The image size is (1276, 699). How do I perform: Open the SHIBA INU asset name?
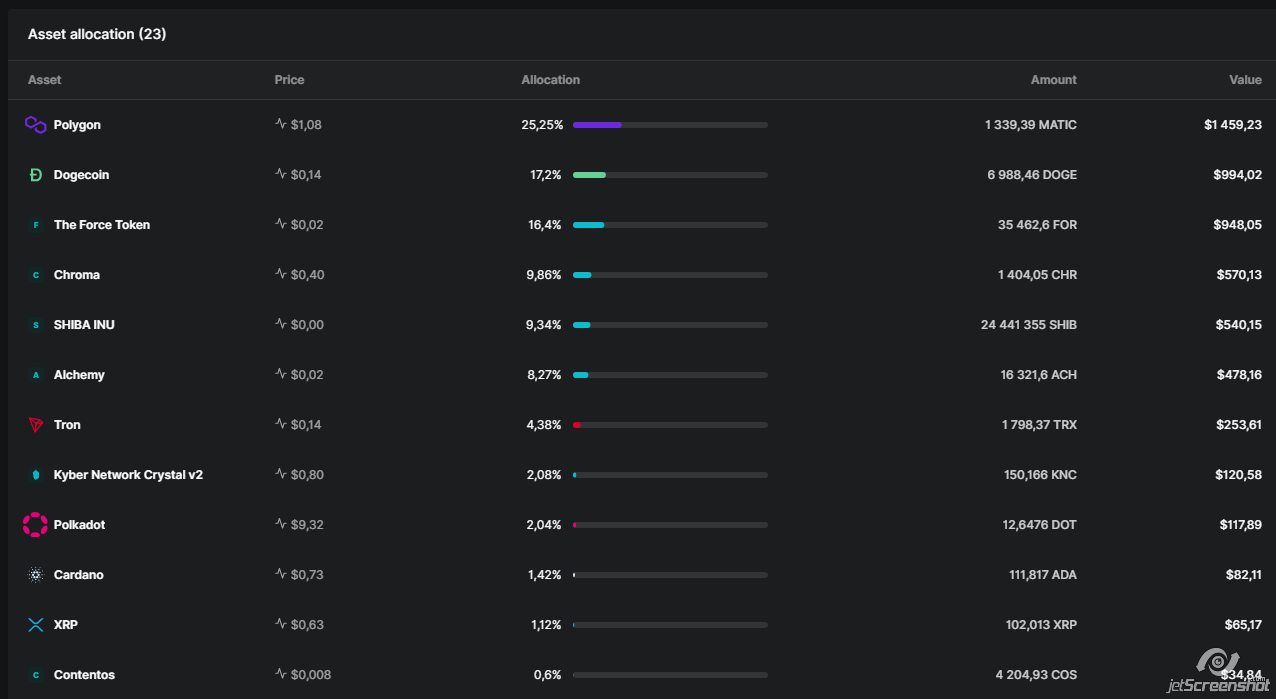tap(84, 325)
